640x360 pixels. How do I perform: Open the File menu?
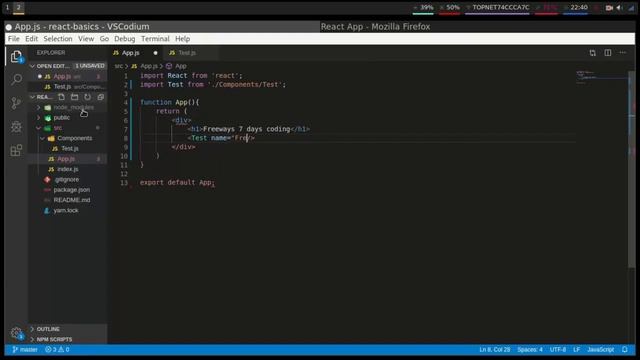(13, 39)
